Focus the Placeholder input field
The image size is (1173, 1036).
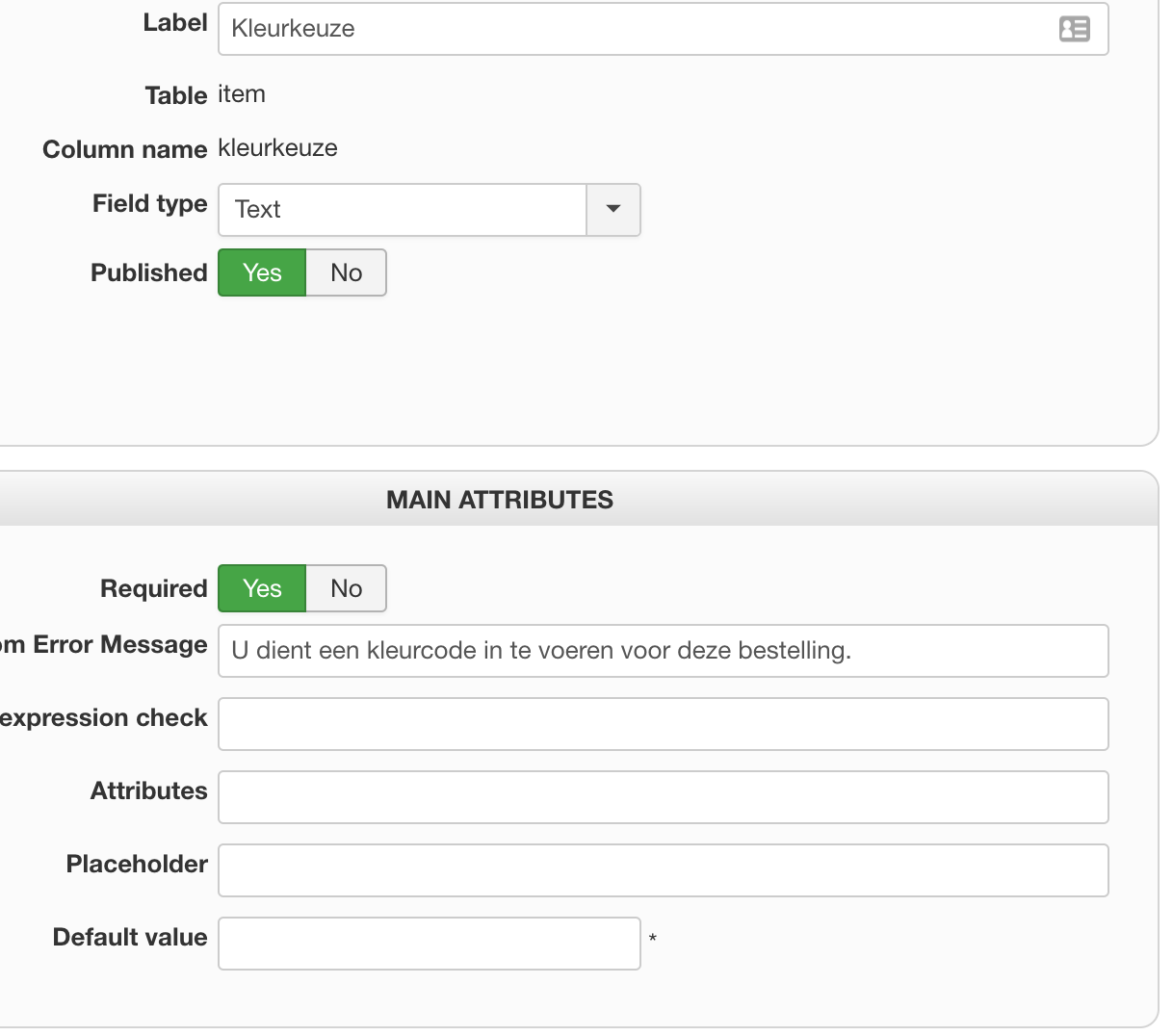(663, 870)
